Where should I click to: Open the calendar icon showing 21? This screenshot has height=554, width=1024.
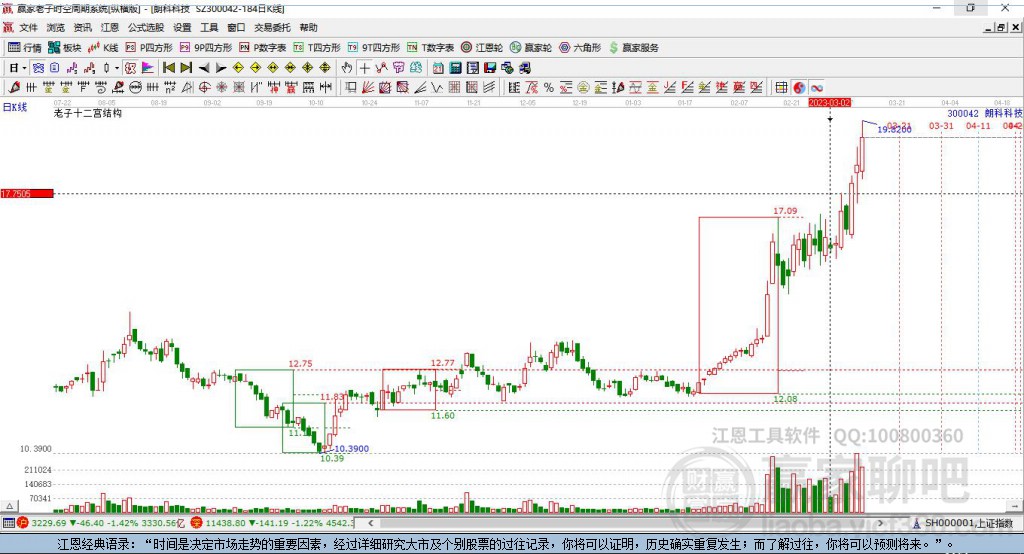point(438,68)
